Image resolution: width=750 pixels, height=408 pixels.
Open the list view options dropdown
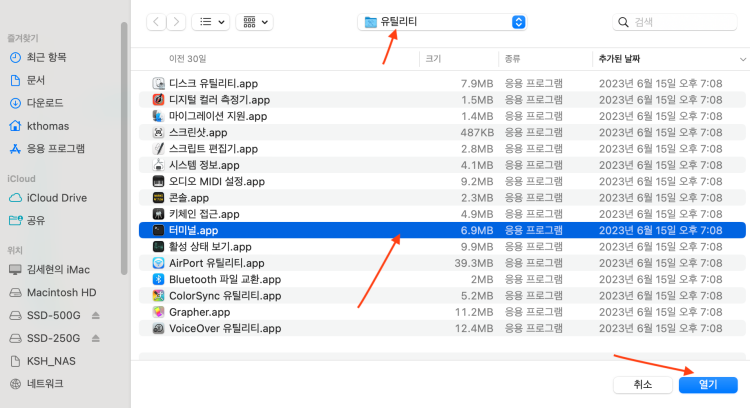point(211,22)
